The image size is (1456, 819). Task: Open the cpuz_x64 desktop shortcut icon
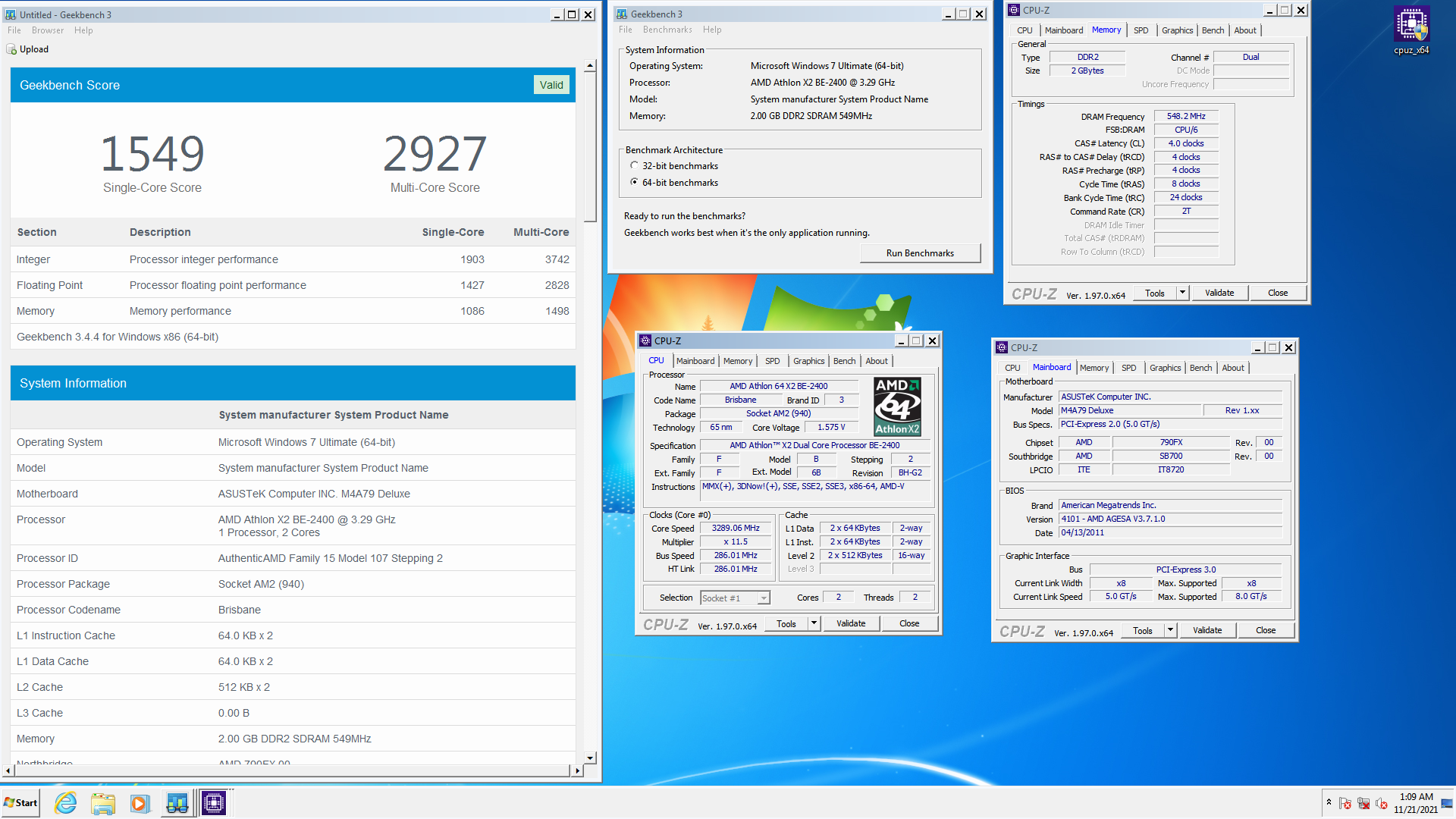click(x=1411, y=30)
